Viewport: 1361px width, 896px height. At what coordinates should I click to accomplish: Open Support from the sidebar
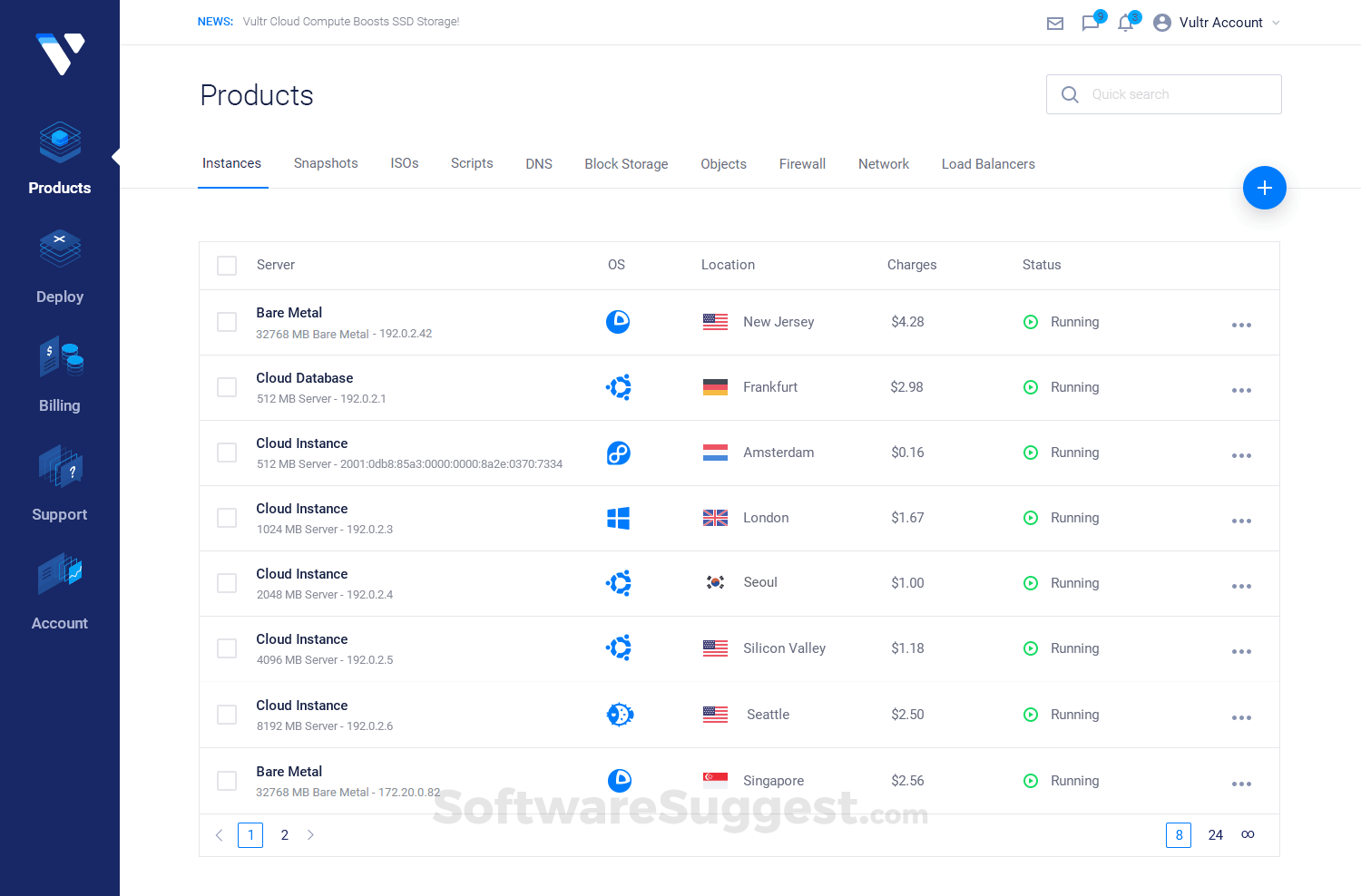(60, 483)
